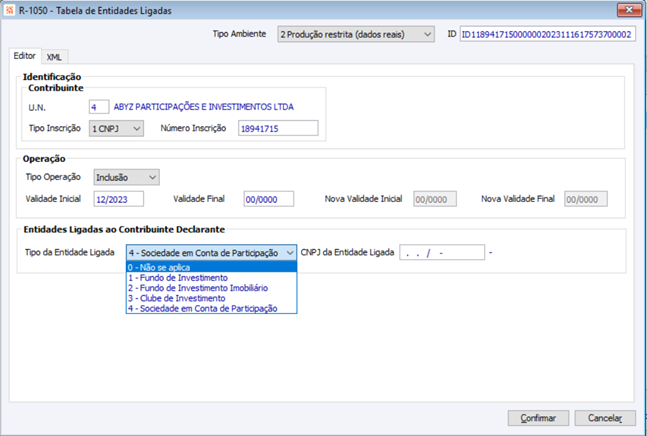
Task: Click the Entidades Ligadas ao Contribuinte Declarante heading
Action: tap(124, 230)
